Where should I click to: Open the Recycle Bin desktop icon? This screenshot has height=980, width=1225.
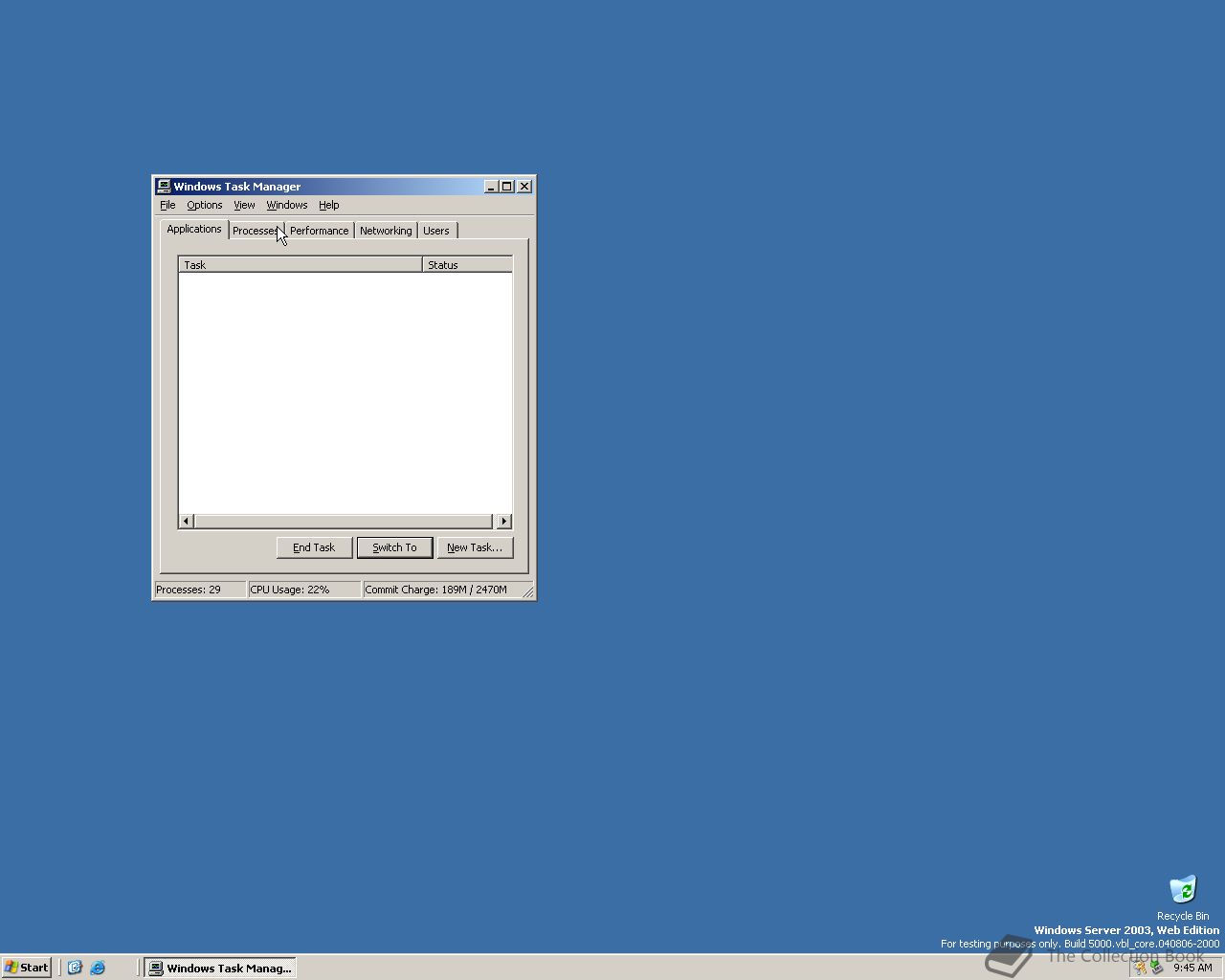click(1183, 898)
